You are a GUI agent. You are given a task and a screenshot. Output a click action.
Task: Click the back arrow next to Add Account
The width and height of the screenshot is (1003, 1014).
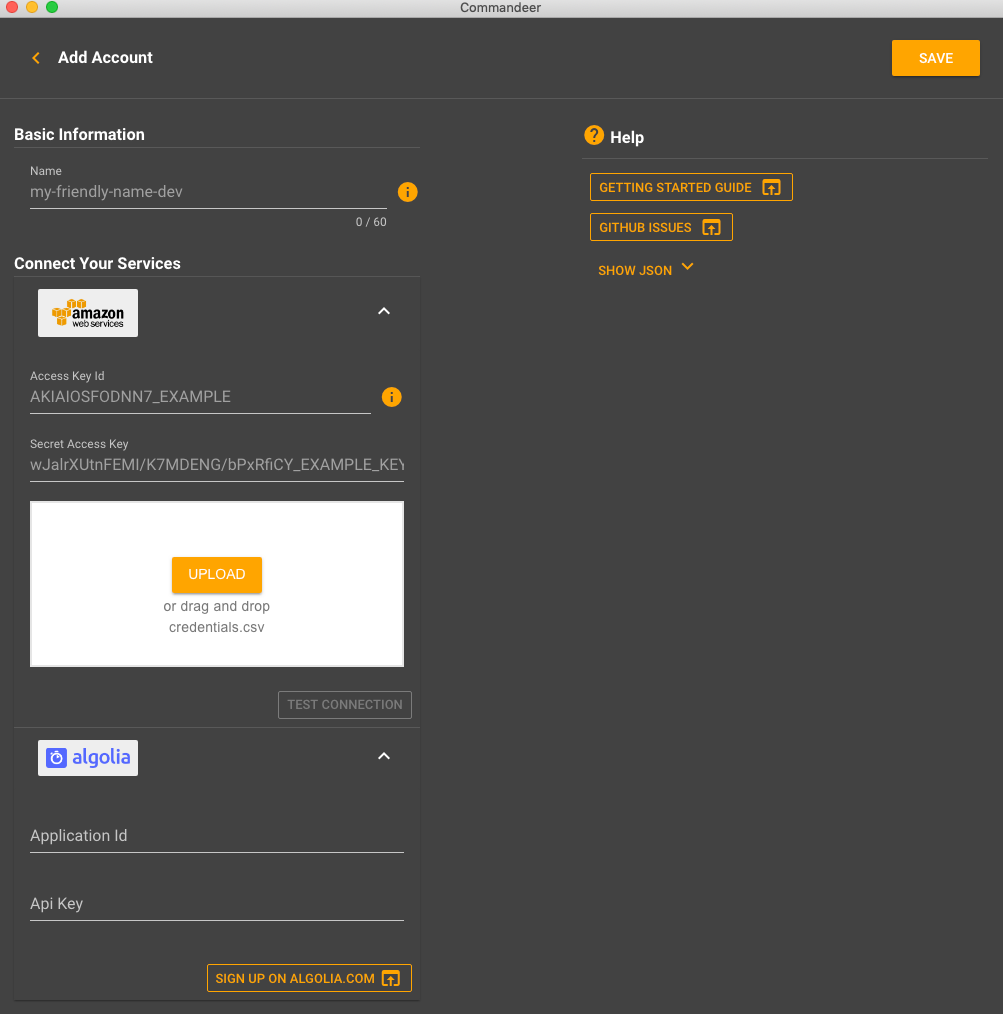tap(36, 58)
